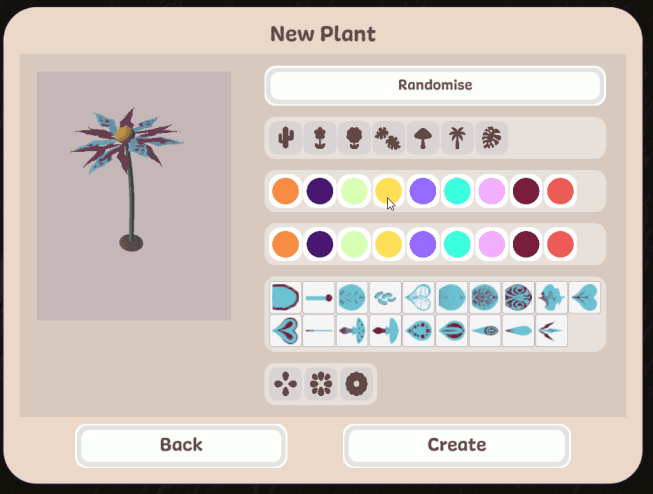Choose violet in the upper color row
The image size is (653, 494).
pos(423,191)
